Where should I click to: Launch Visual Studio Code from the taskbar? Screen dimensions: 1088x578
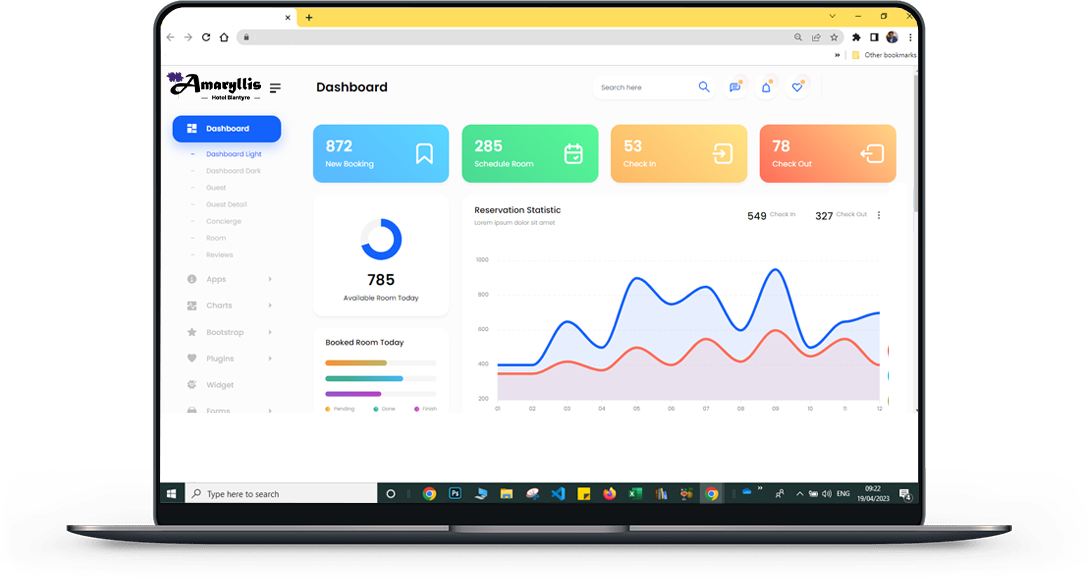pyautogui.click(x=558, y=494)
